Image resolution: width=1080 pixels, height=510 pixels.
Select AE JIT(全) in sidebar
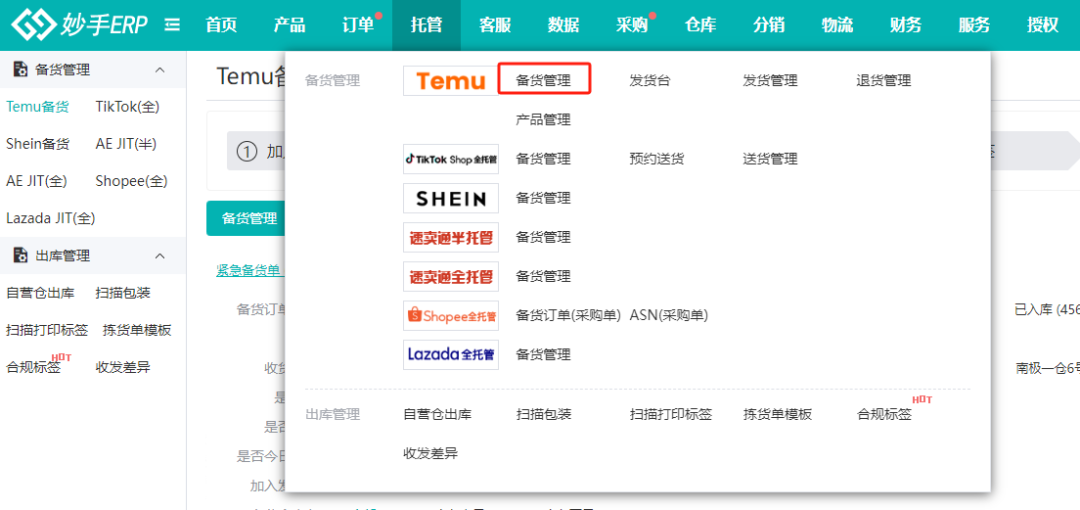(x=37, y=181)
